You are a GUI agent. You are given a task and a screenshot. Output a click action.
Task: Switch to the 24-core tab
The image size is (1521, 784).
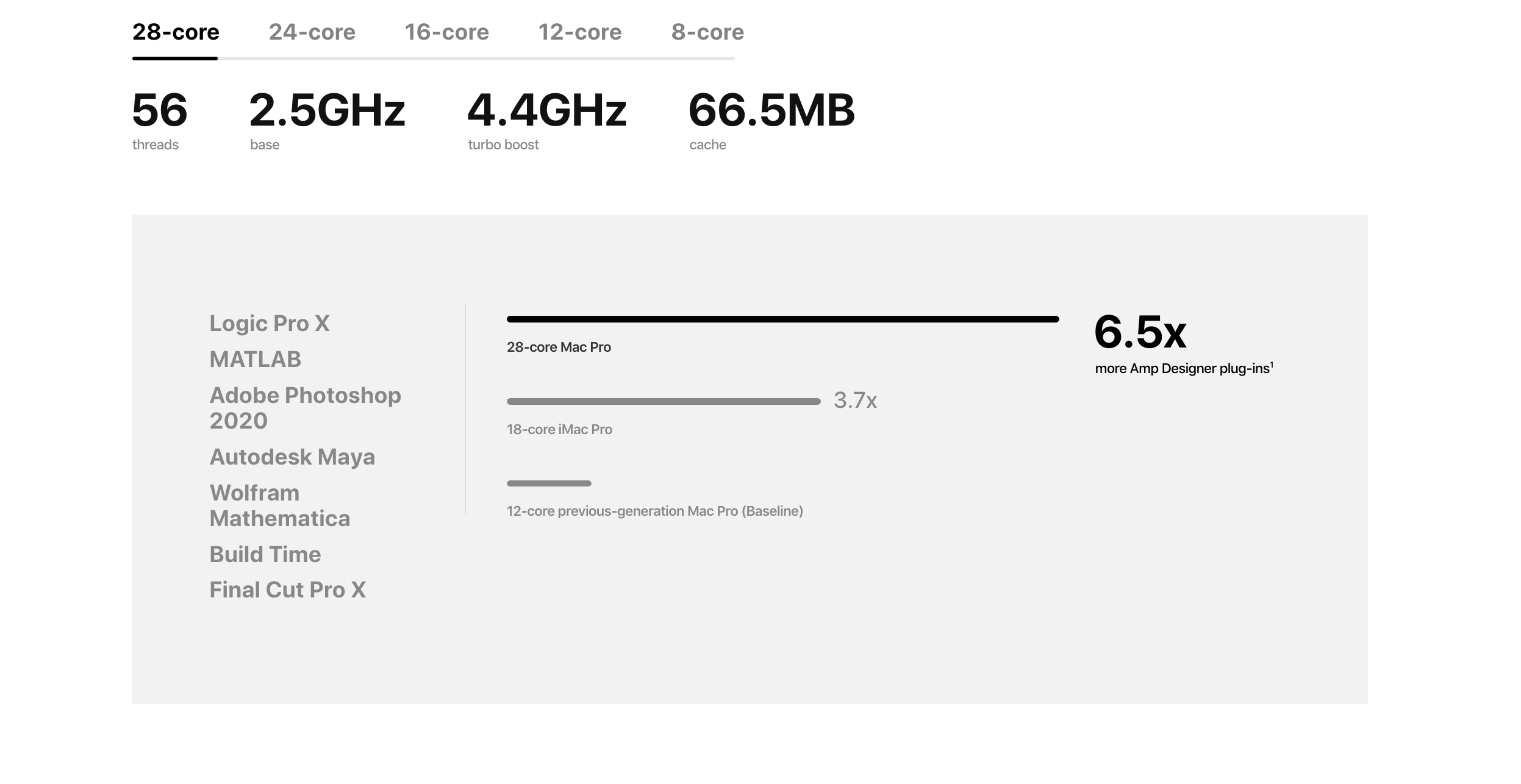[x=312, y=32]
